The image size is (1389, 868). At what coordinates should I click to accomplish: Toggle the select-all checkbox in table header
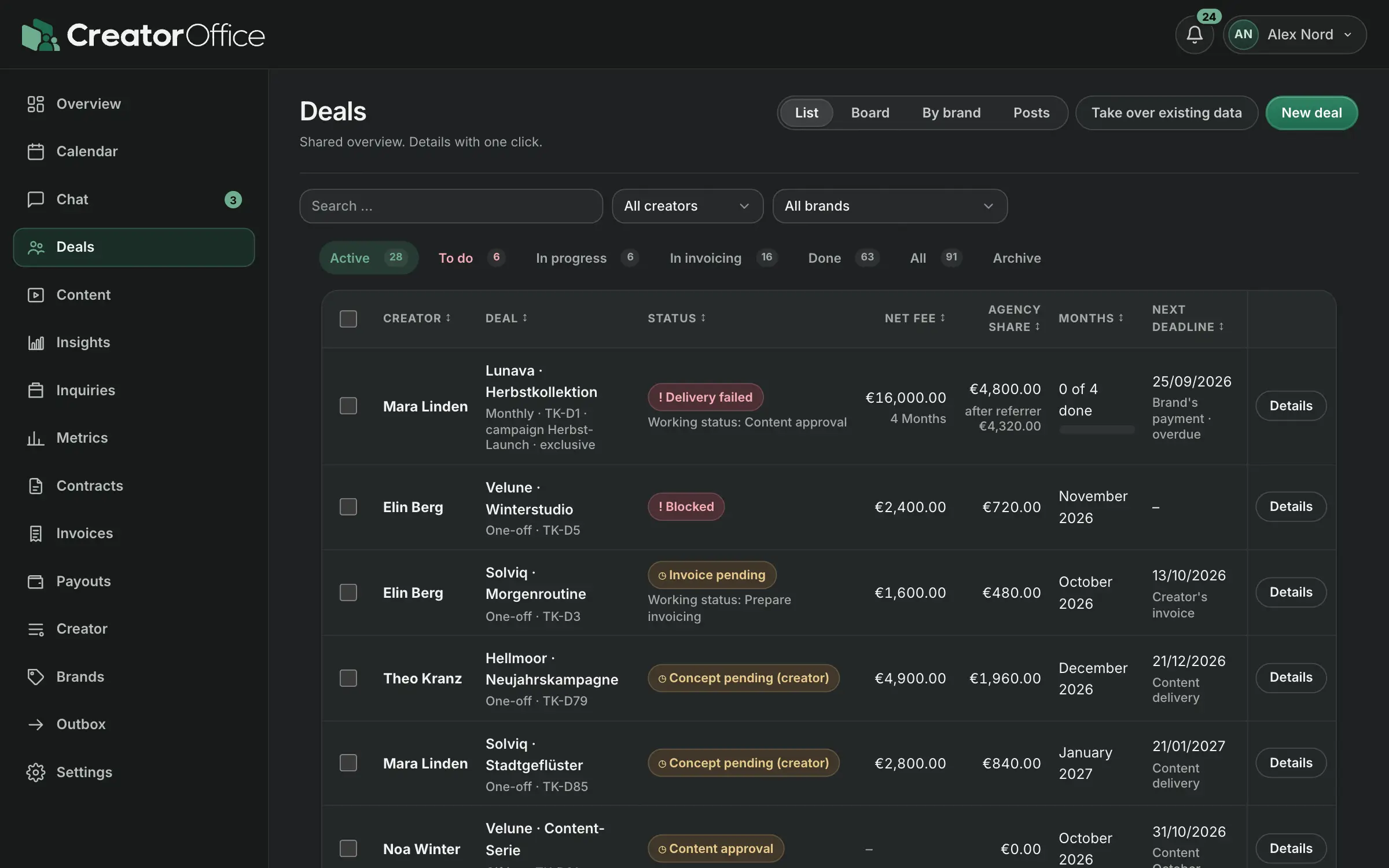[348, 319]
